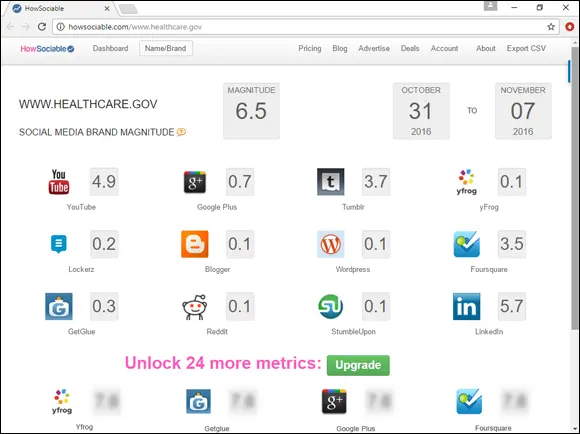Image resolution: width=580 pixels, height=434 pixels.
Task: Click the Lockerz score 0.2
Action: pyautogui.click(x=104, y=244)
